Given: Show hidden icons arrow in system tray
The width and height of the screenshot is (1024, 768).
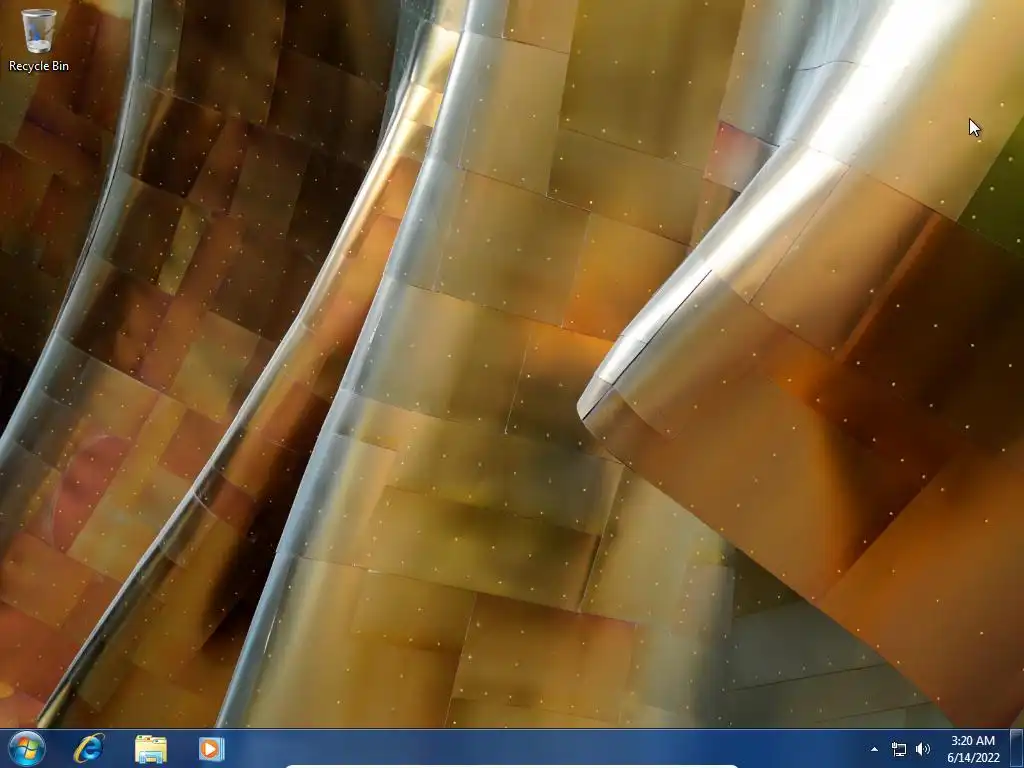Looking at the screenshot, I should tap(874, 749).
